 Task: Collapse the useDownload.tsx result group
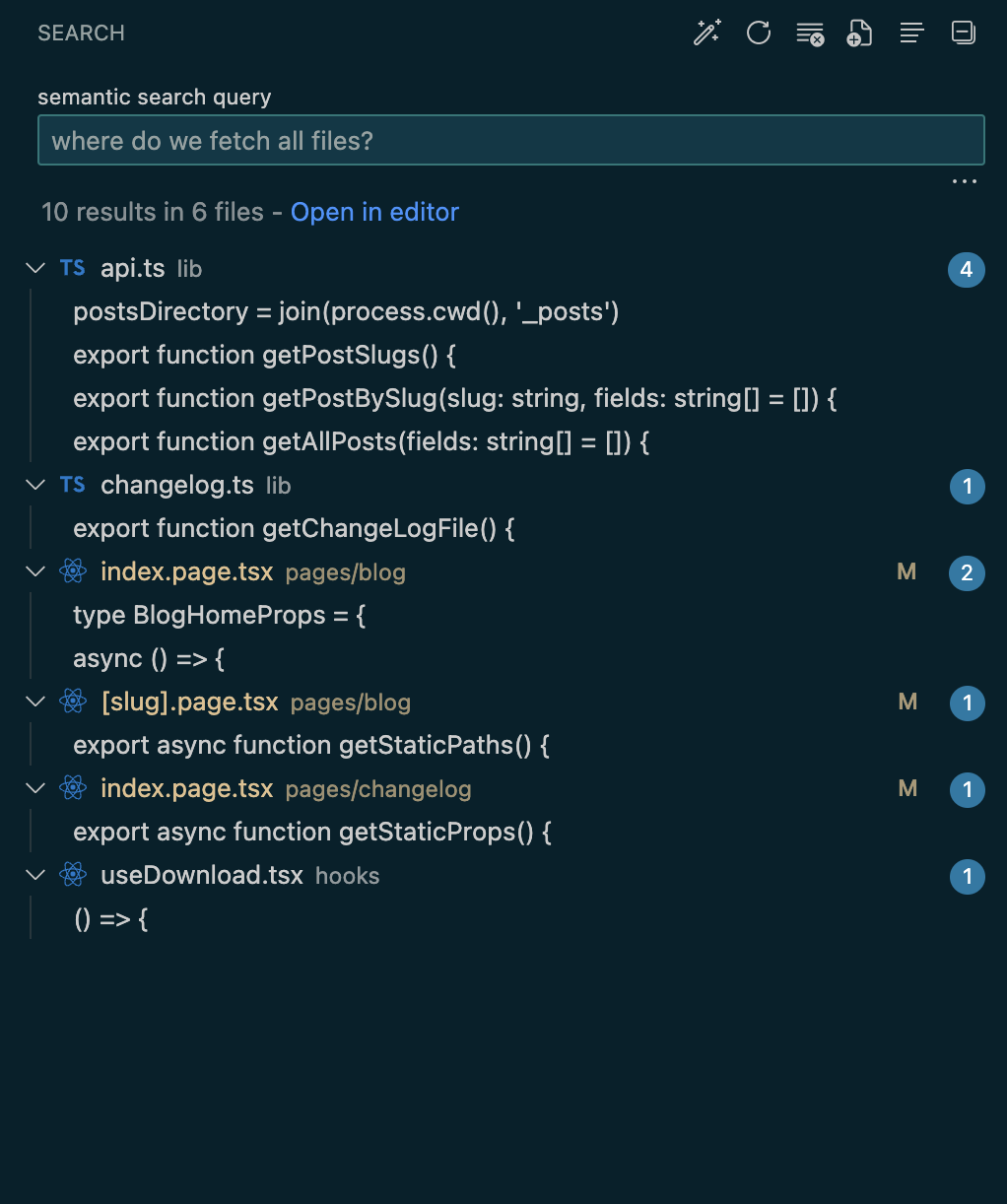point(36,875)
